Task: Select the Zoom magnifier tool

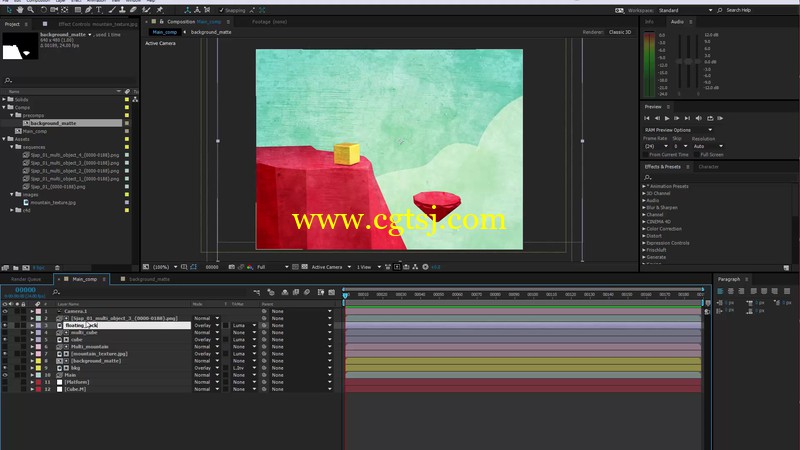Action: 31,10
